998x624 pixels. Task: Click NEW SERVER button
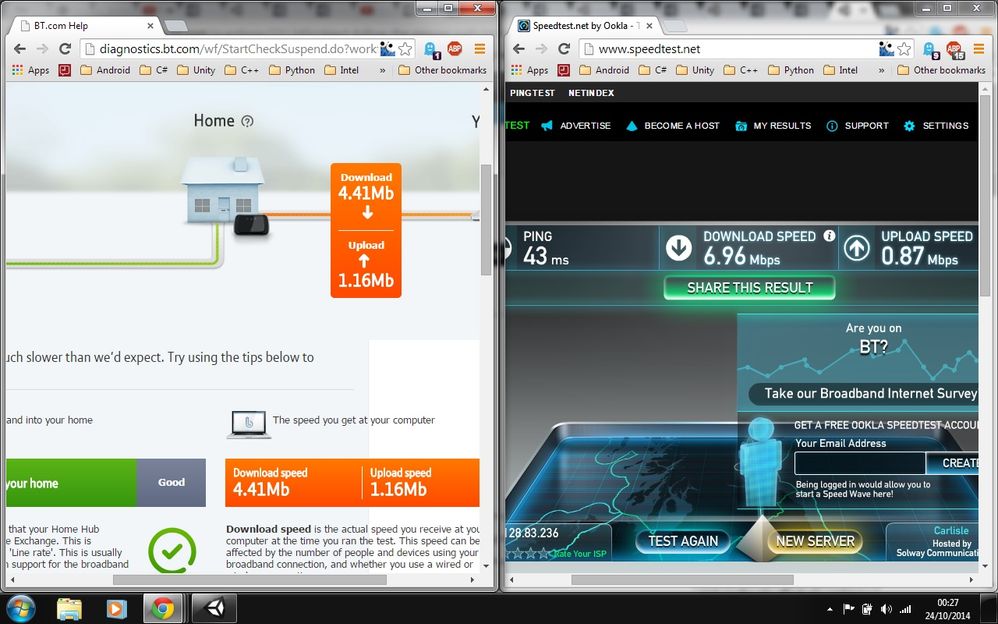tap(815, 541)
